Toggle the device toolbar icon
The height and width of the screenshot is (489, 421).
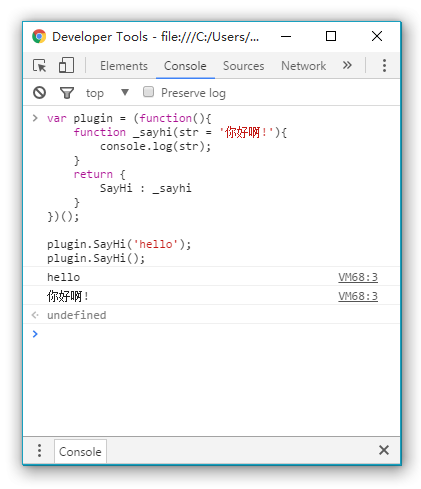(66, 65)
